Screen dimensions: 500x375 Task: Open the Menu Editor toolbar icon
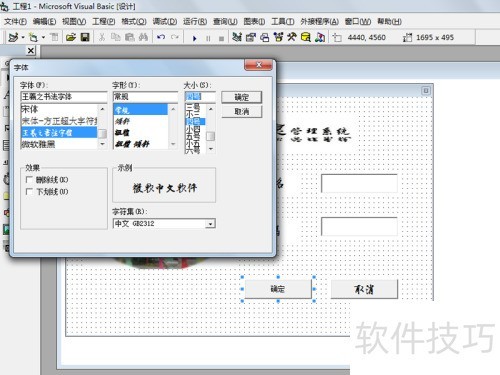54,37
